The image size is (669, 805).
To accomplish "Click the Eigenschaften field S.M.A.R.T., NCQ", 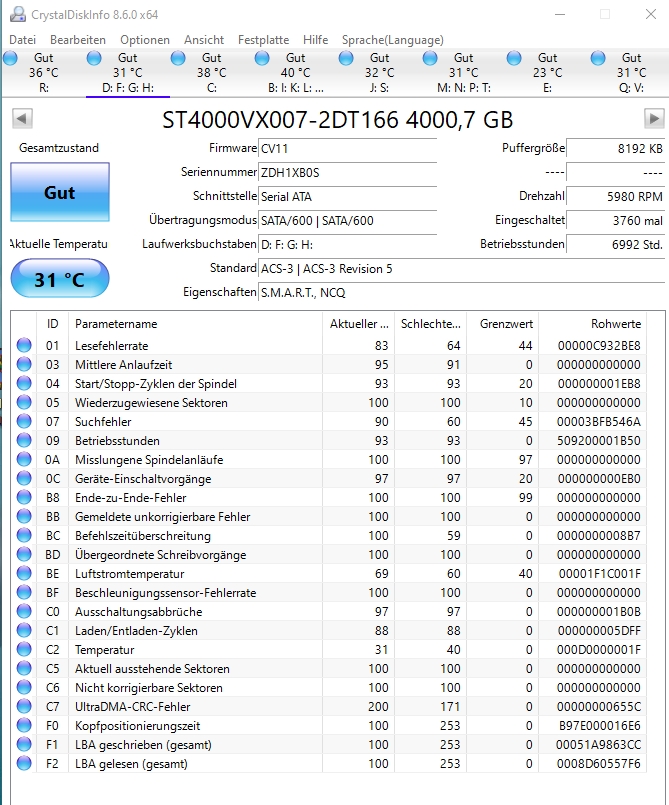I will 461,293.
